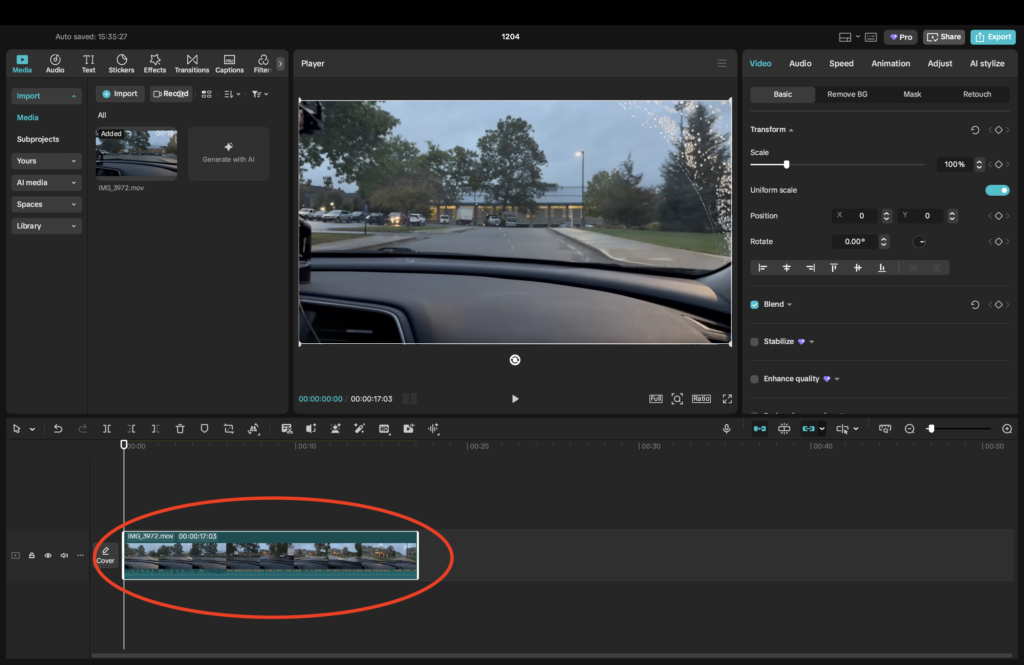Click the Record button in the media panel
Image resolution: width=1024 pixels, height=665 pixels.
171,93
